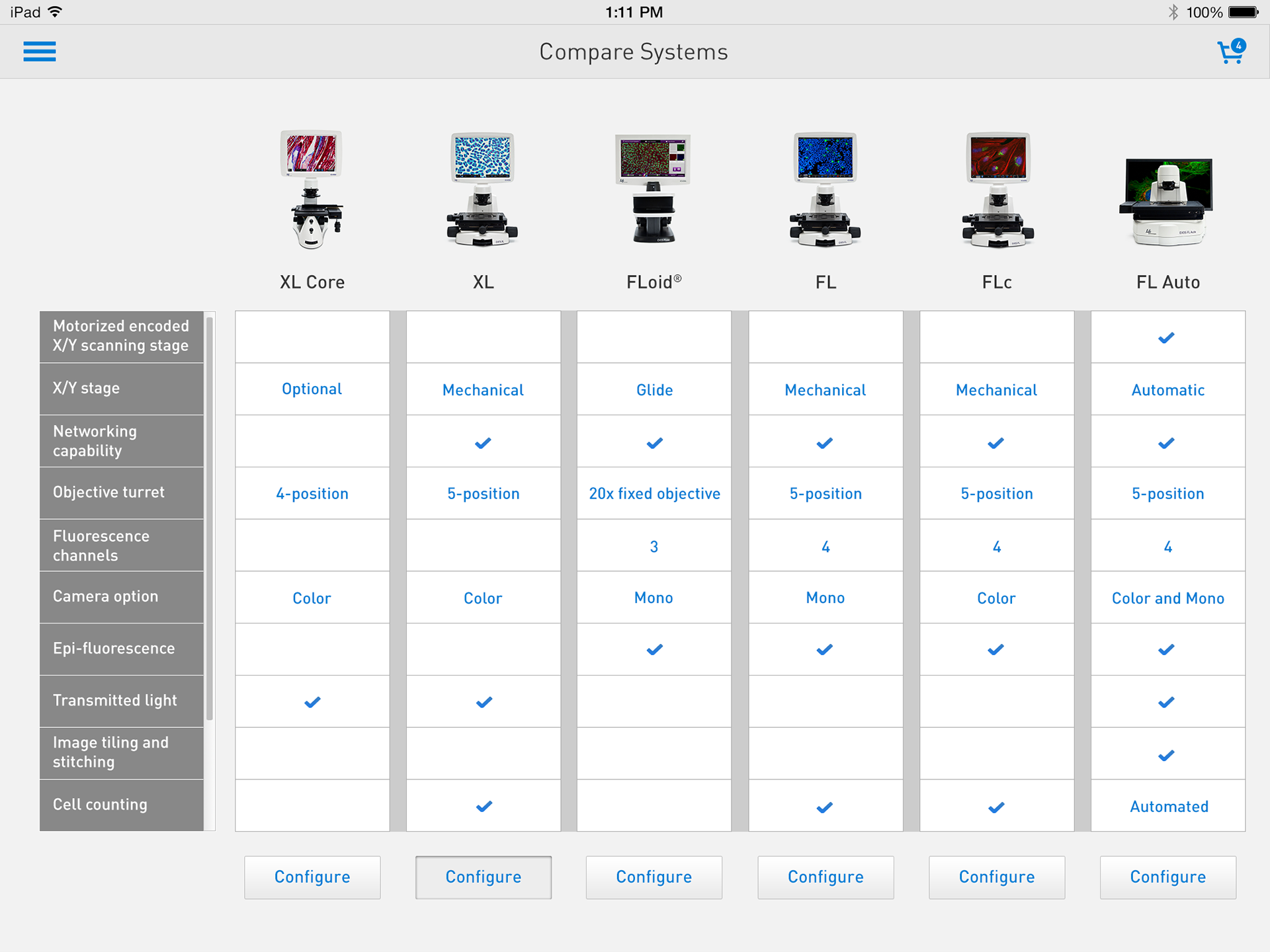The image size is (1270, 952).
Task: Click FL Auto image tiling checkmark
Action: tap(1167, 755)
